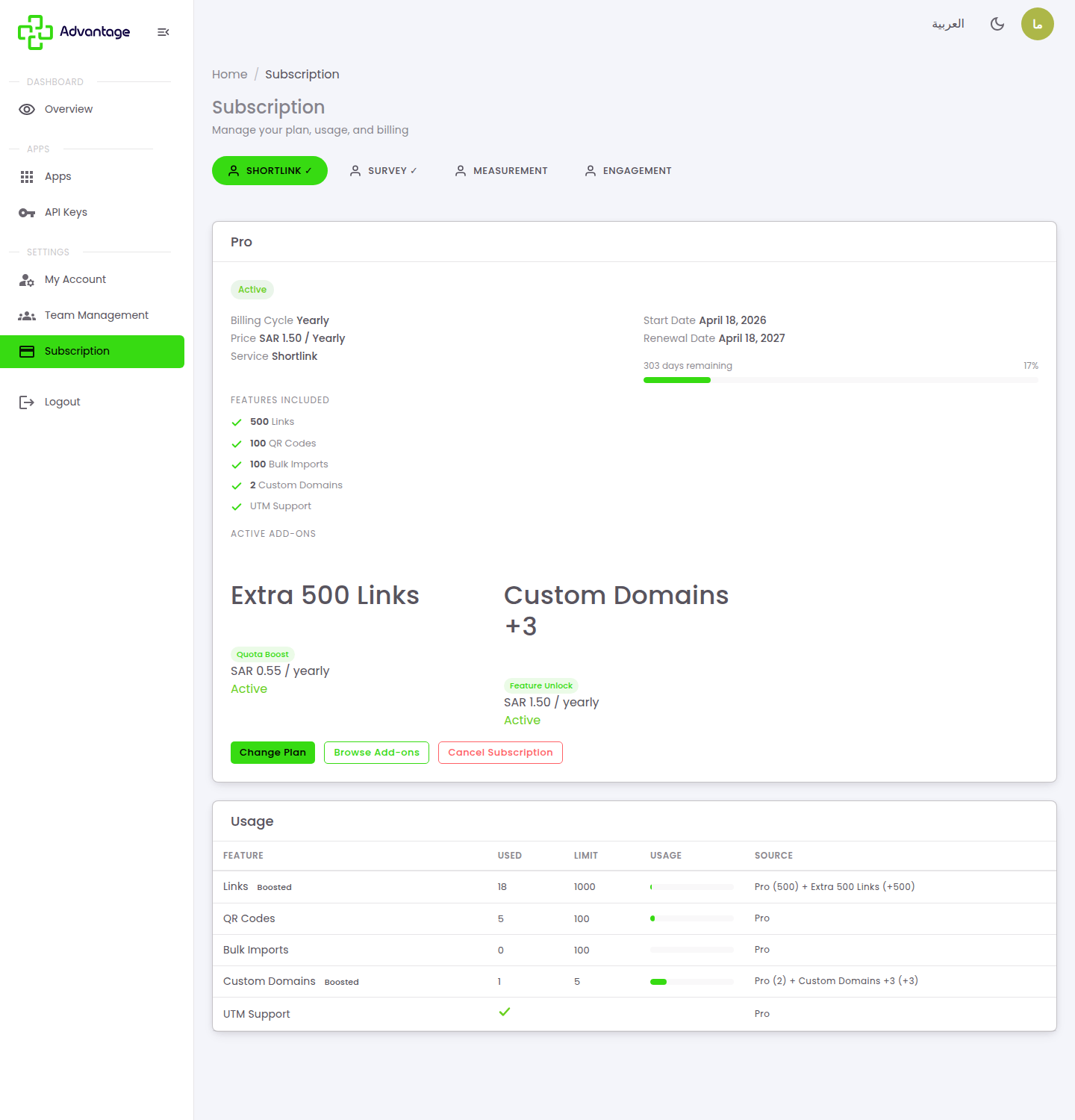Screen dimensions: 1075x1120
Task: Click the QR Codes usage bar
Action: (692, 918)
